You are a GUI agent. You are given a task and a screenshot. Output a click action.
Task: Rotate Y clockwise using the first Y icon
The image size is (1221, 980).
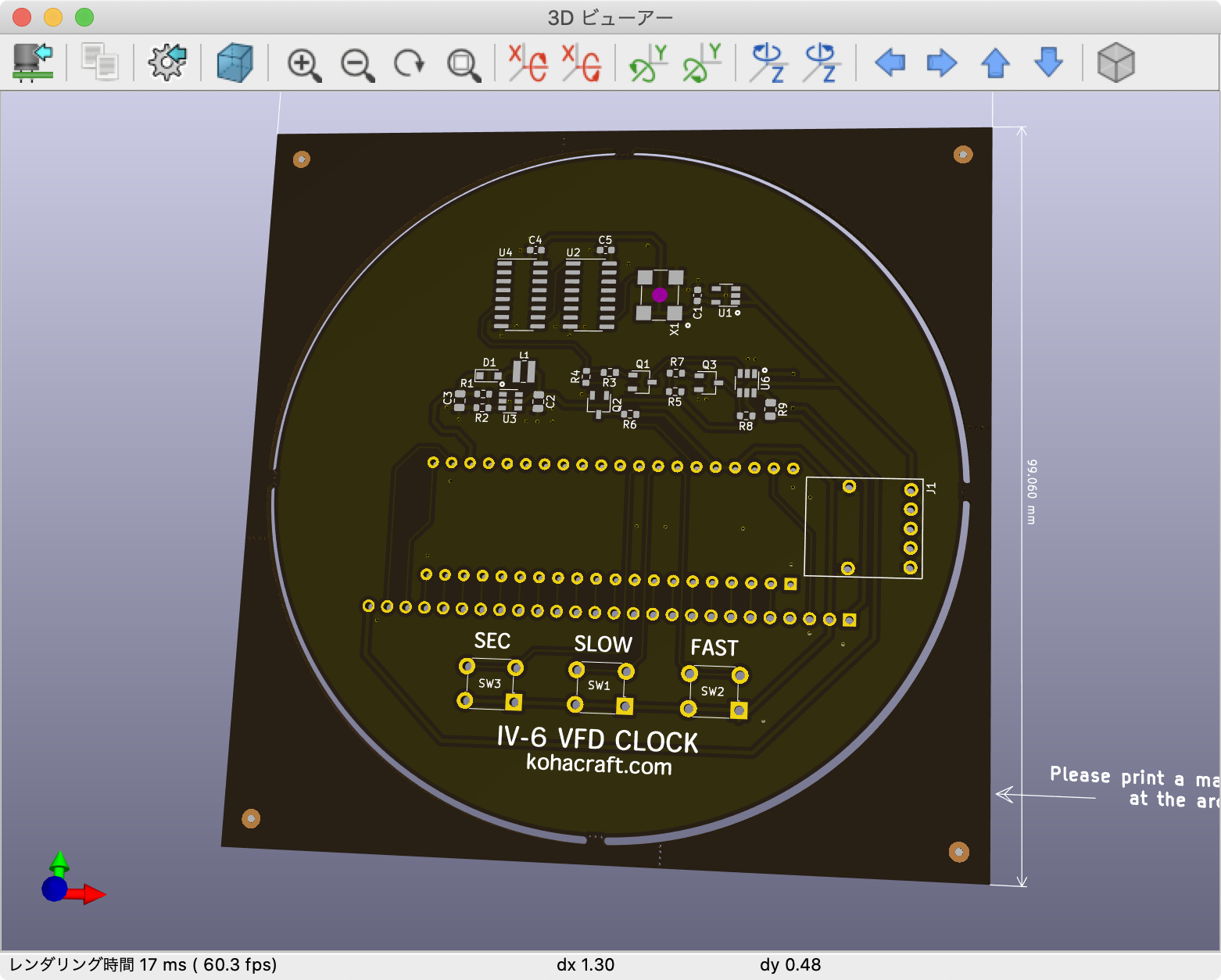(x=648, y=63)
